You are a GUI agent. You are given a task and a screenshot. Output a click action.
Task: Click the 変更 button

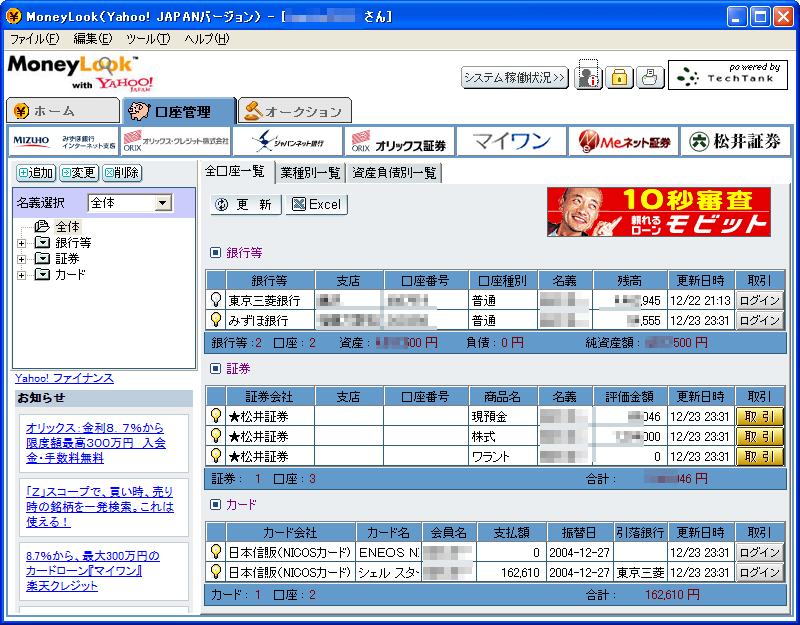point(79,173)
